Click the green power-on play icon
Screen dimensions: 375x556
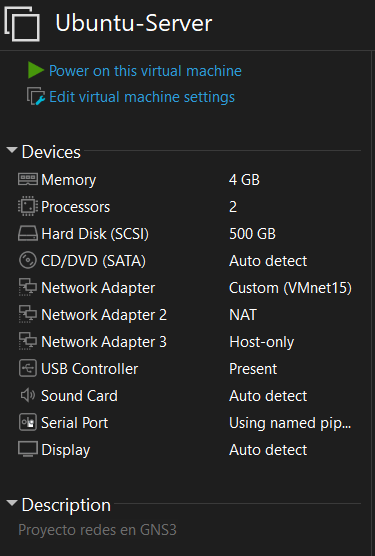(x=36, y=70)
